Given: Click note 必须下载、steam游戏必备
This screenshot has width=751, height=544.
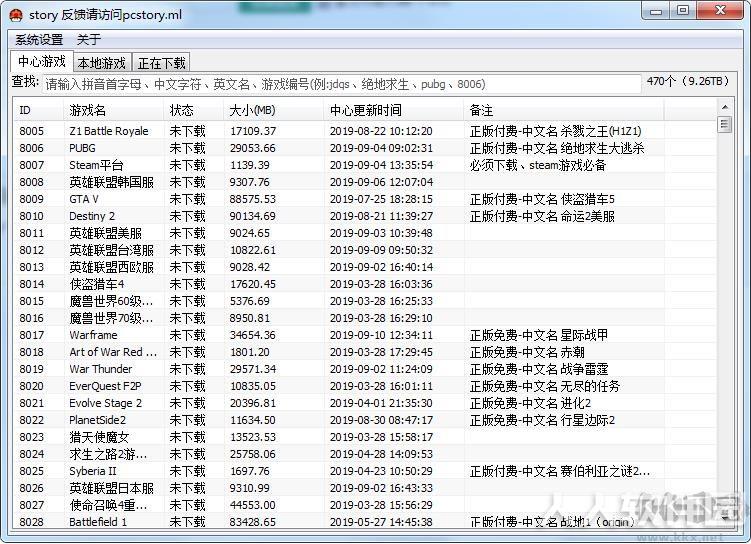Looking at the screenshot, I should tap(537, 165).
